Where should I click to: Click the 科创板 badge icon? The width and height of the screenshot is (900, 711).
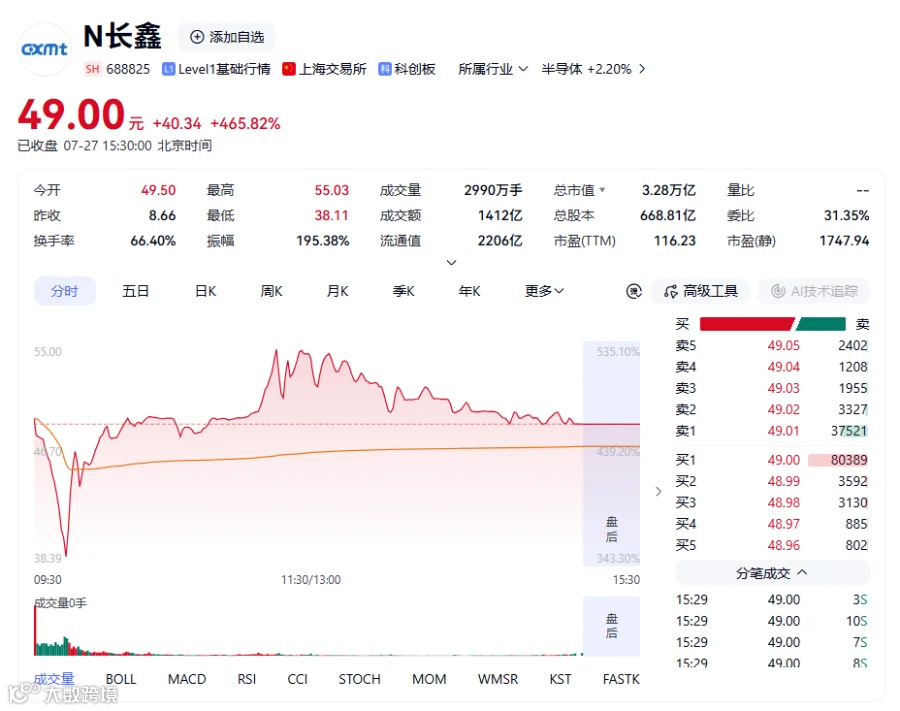point(385,69)
